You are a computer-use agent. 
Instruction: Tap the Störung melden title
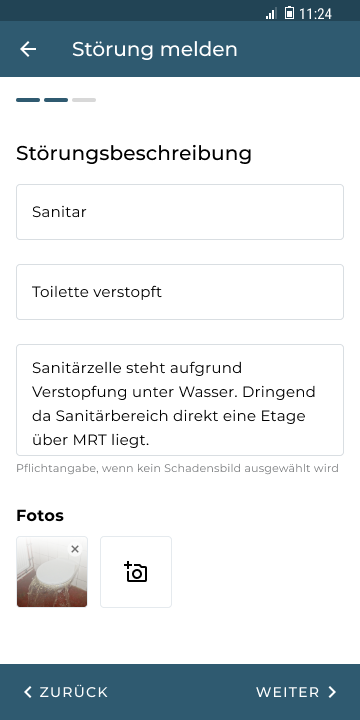pyautogui.click(x=155, y=49)
